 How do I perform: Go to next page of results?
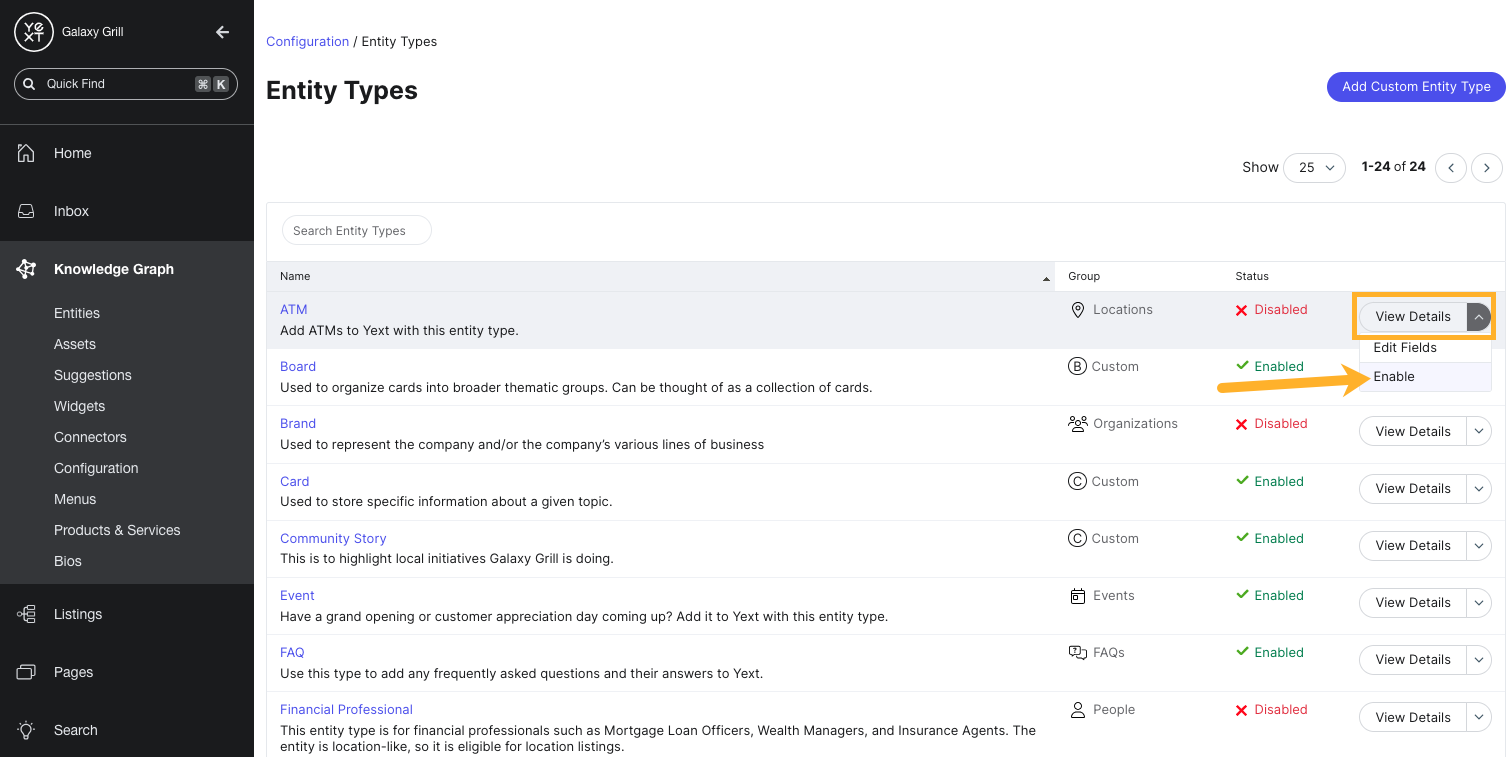click(1487, 168)
